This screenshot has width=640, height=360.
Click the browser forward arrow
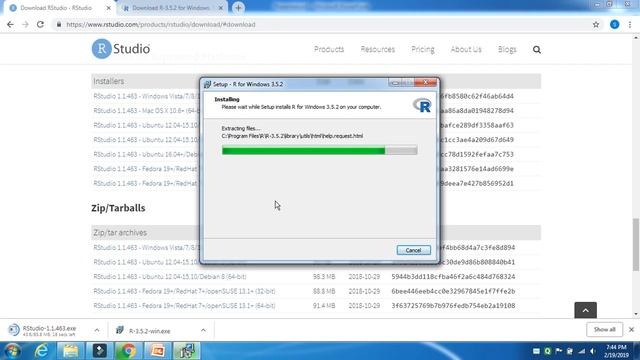pos(25,24)
